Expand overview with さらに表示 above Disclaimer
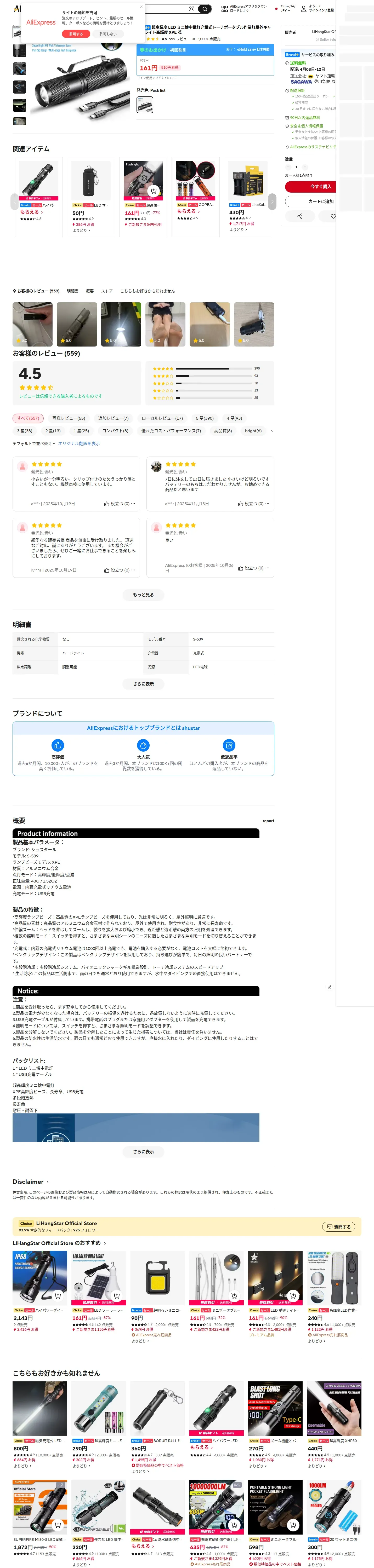 coord(143,1152)
